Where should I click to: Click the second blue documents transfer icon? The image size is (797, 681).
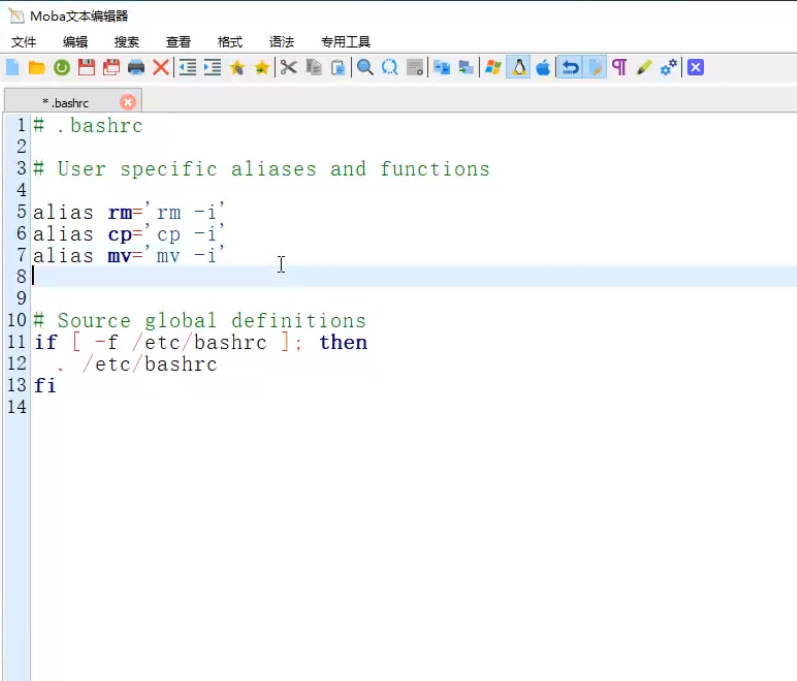coord(466,68)
